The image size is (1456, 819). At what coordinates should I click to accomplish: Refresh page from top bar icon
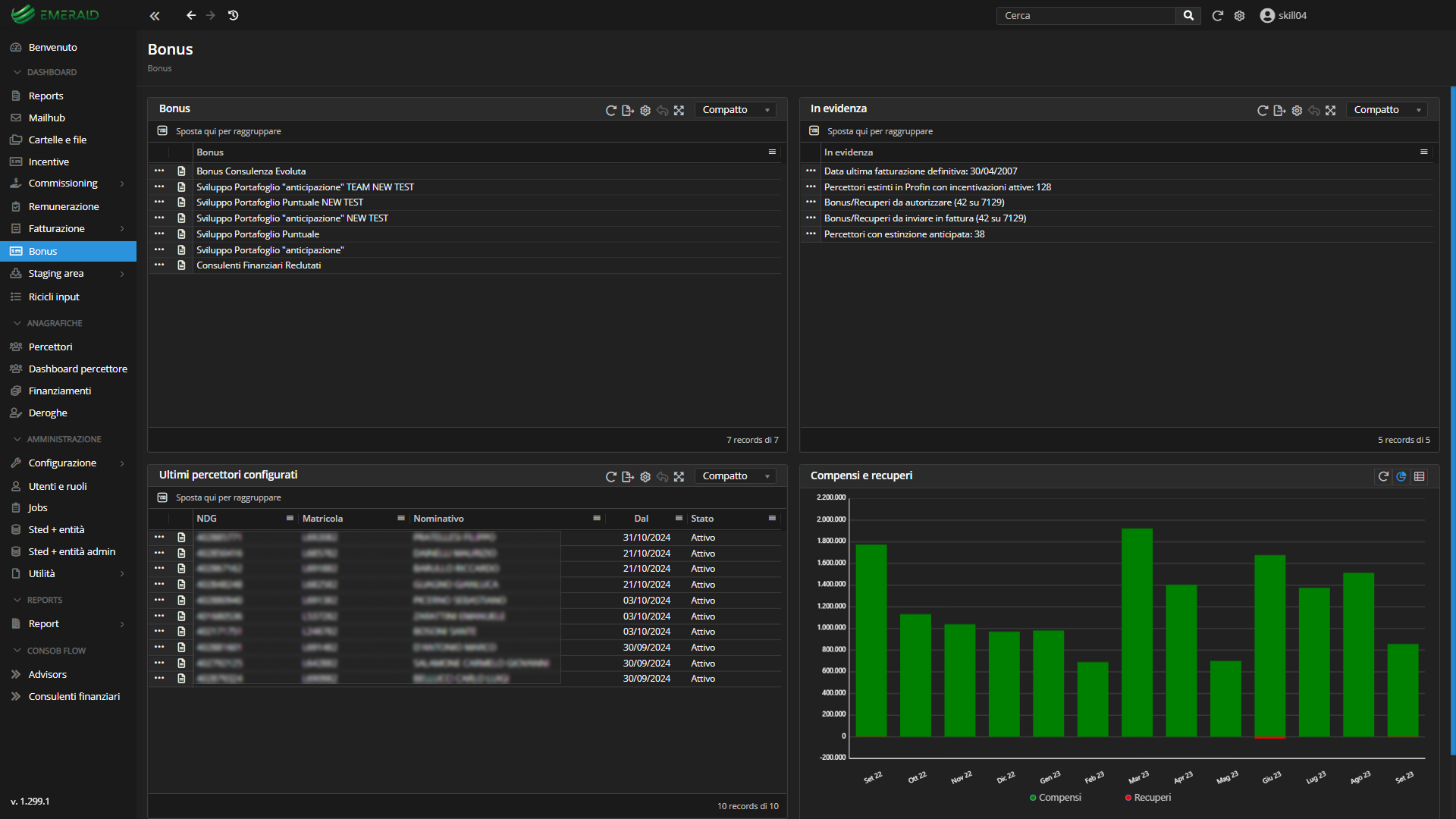tap(1217, 15)
